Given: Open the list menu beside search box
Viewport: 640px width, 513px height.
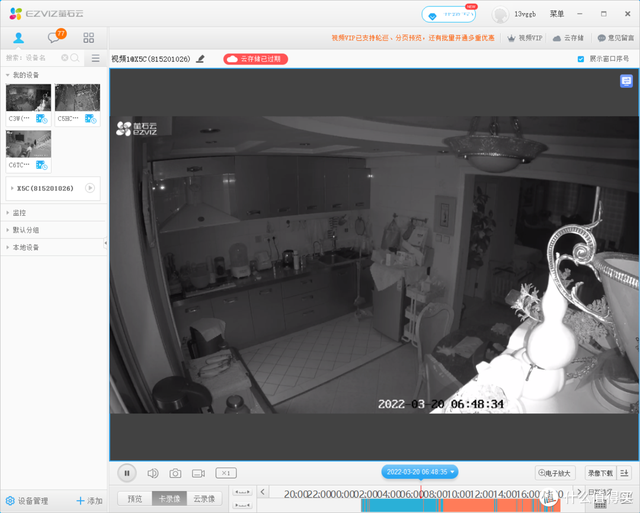Looking at the screenshot, I should pyautogui.click(x=96, y=58).
